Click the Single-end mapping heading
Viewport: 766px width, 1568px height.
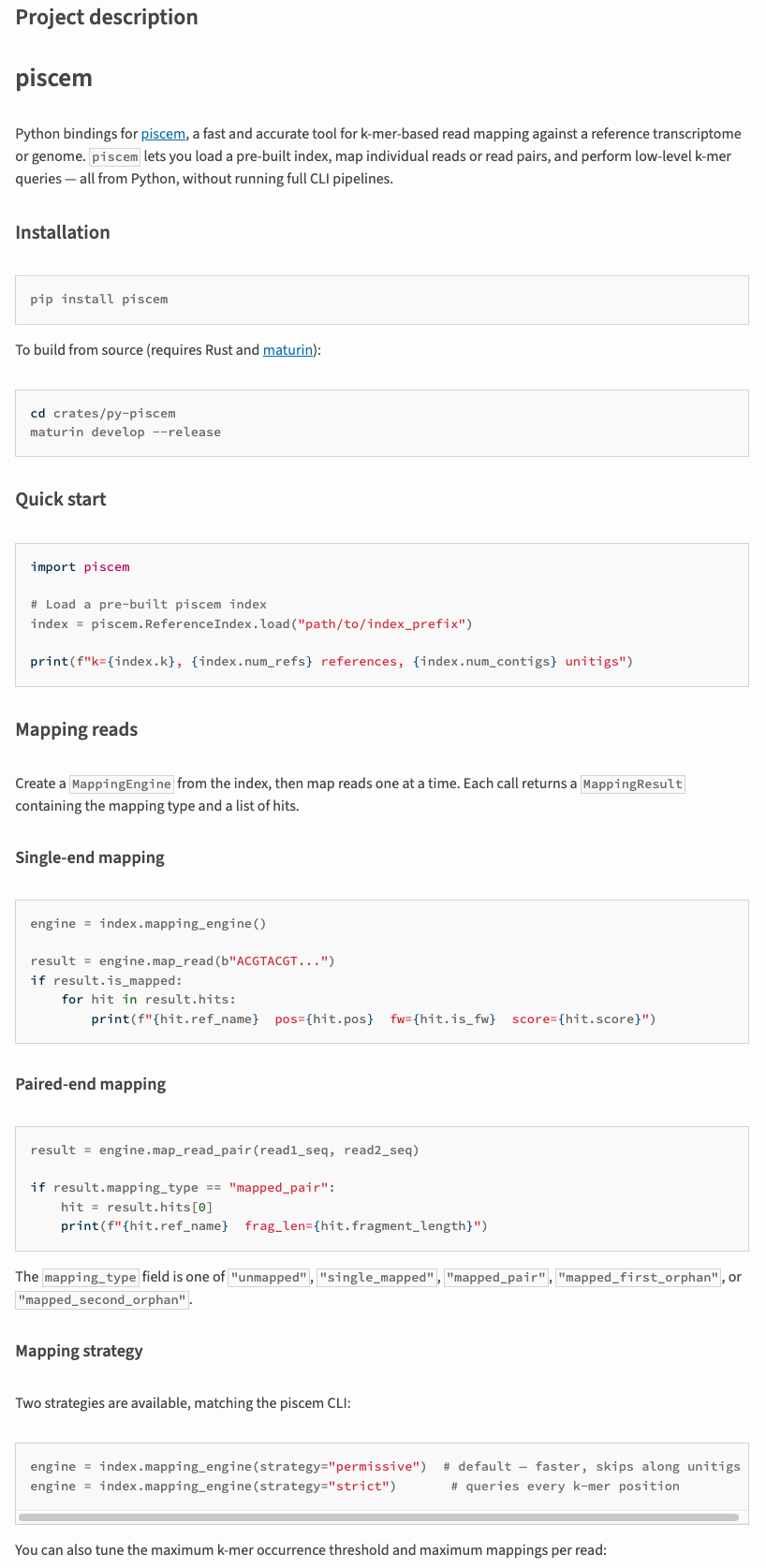tap(90, 857)
